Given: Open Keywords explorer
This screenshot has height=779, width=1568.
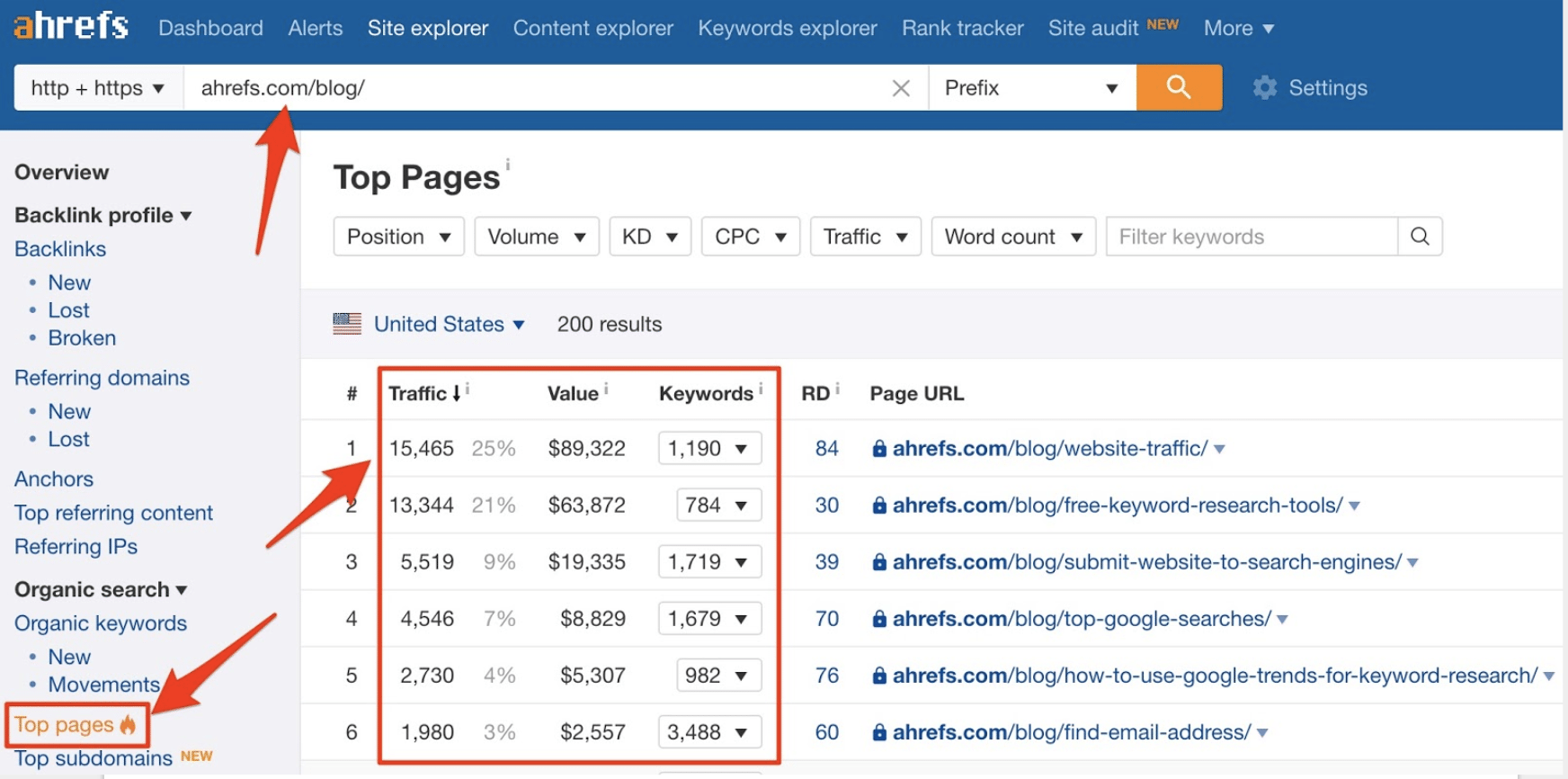Looking at the screenshot, I should click(x=787, y=28).
